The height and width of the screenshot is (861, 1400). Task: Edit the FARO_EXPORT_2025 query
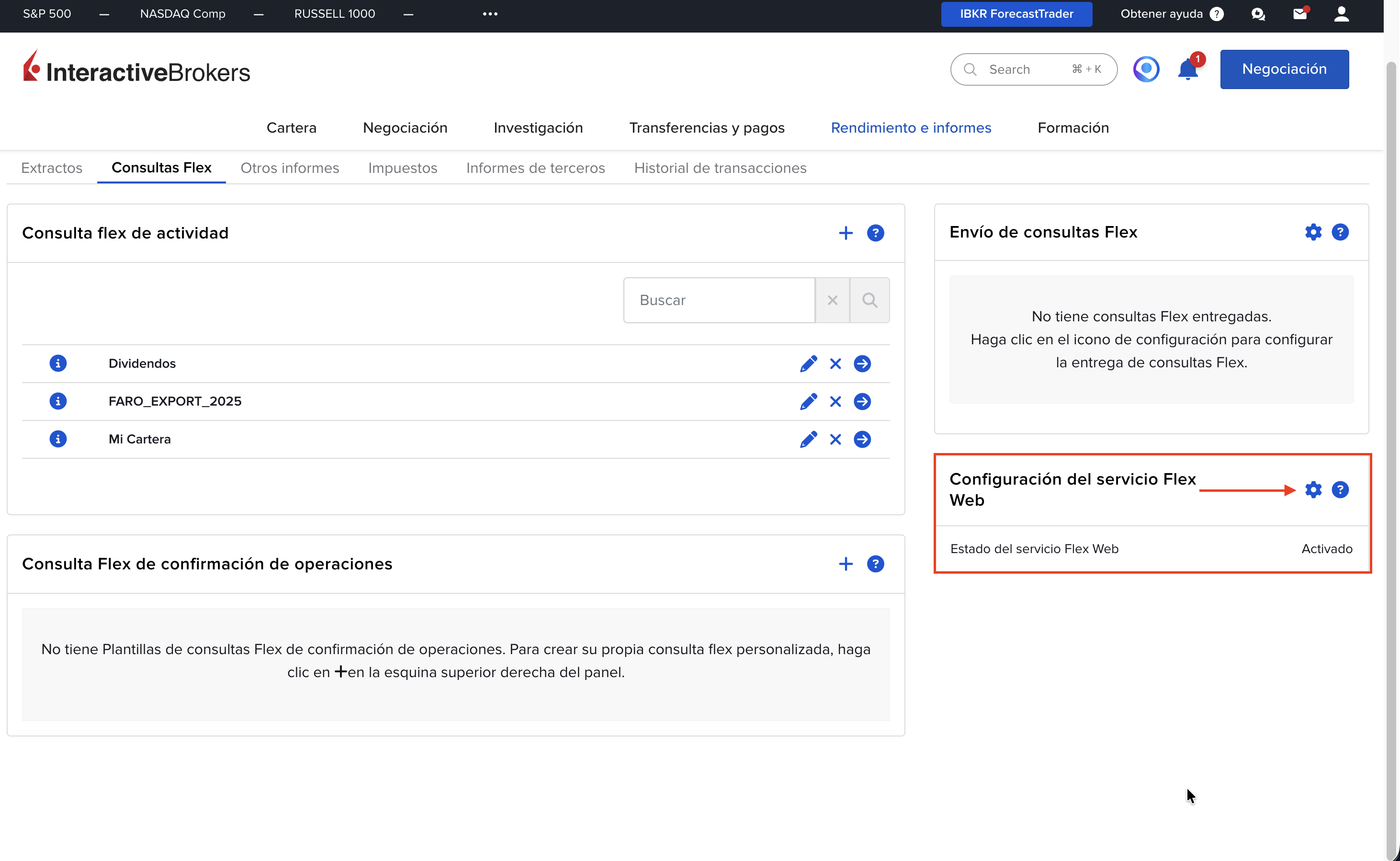[809, 401]
